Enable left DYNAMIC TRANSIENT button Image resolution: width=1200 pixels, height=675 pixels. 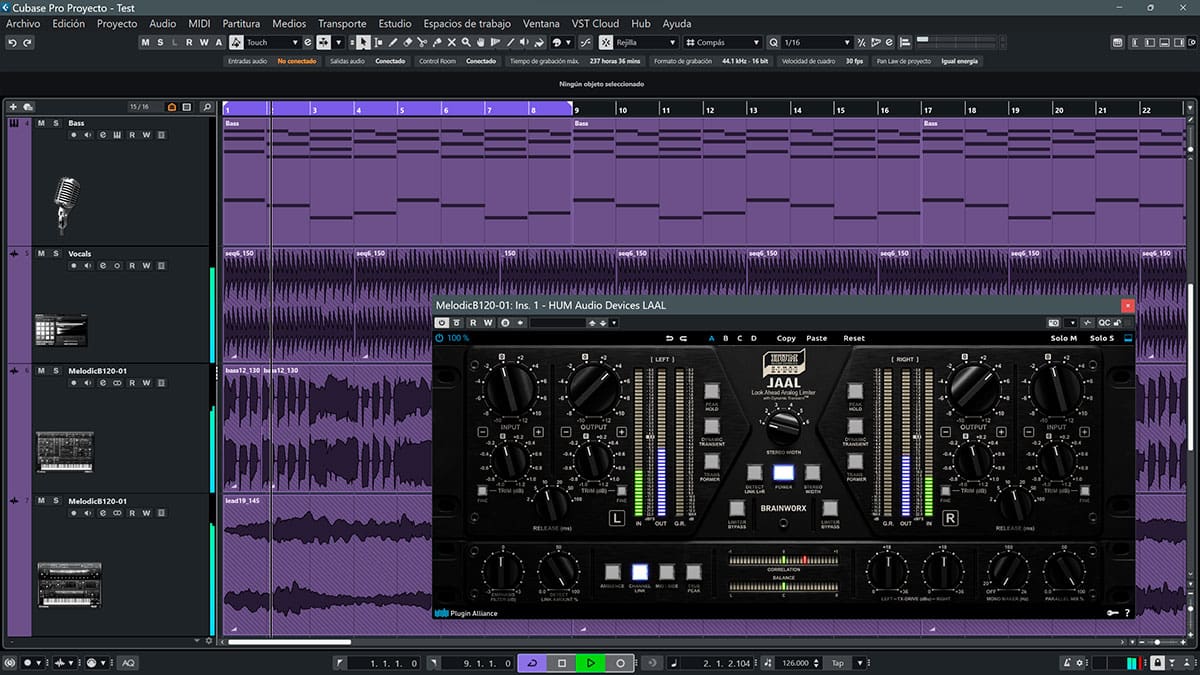coord(711,427)
